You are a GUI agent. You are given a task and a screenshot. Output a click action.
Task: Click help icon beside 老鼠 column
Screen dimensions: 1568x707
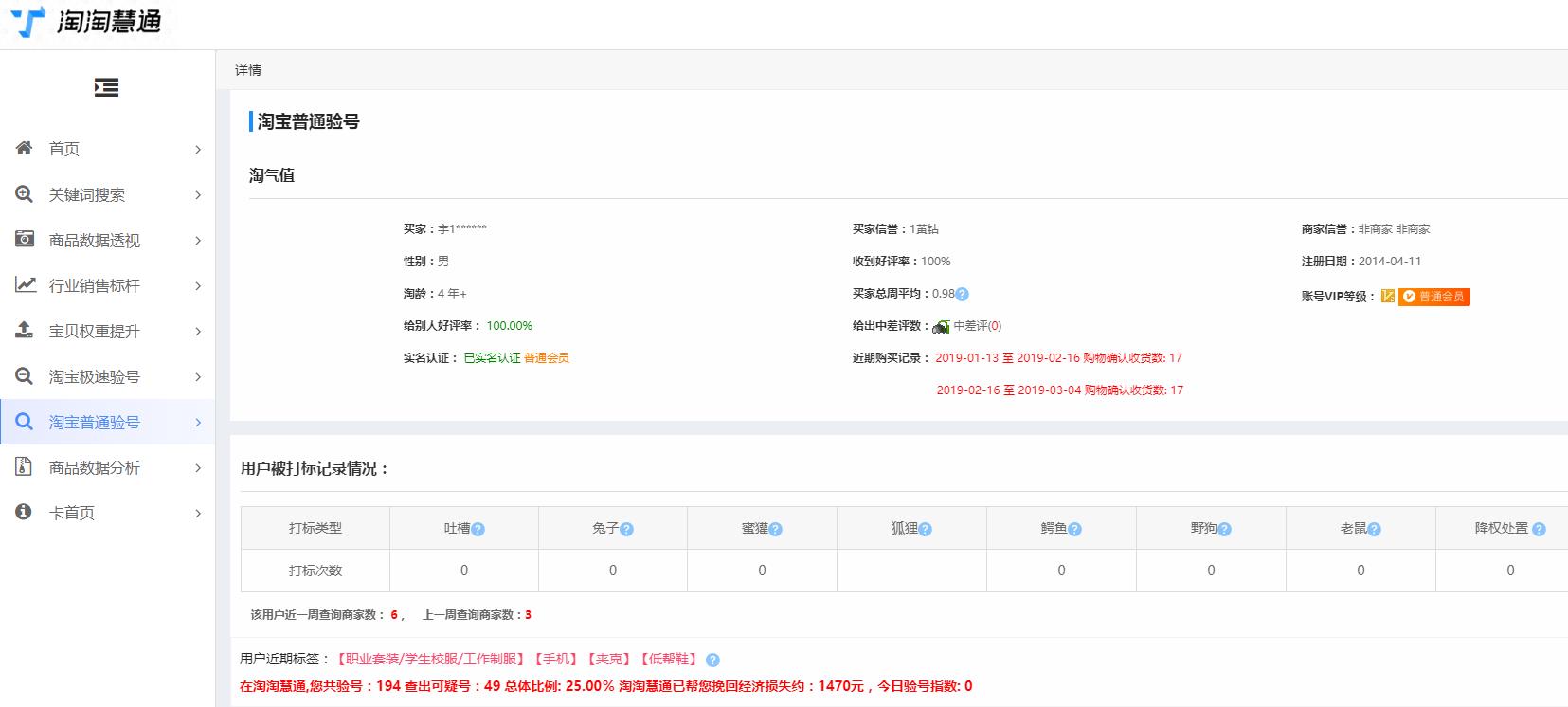[1375, 530]
